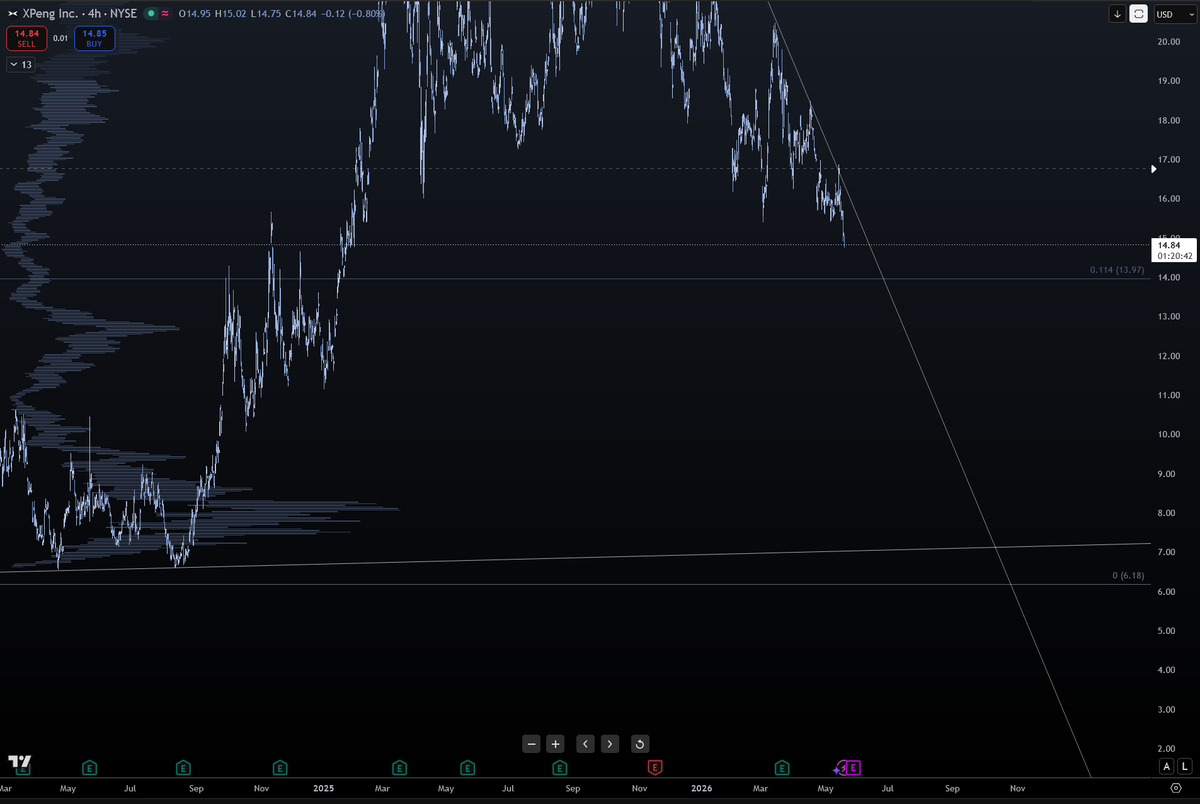Click the countdown timer 01:20:42 on axis
The image size is (1200, 804).
tap(1174, 256)
